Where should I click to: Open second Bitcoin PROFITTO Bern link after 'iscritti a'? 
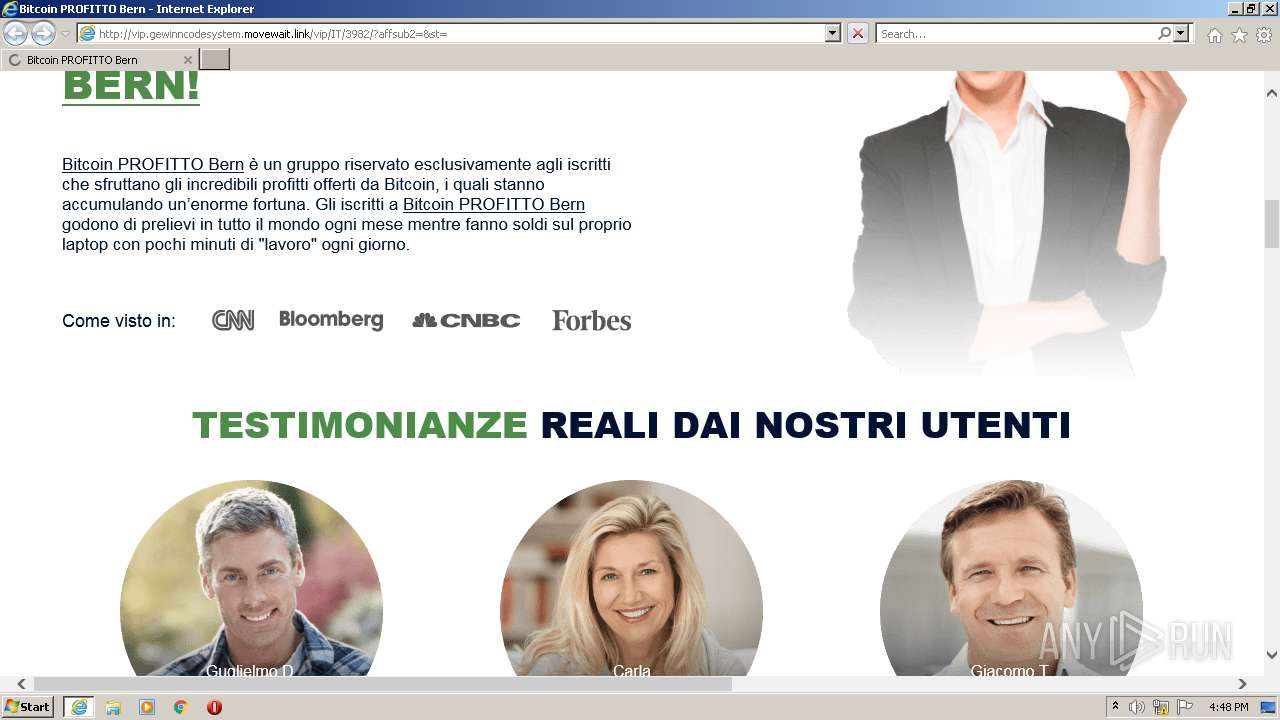point(494,204)
